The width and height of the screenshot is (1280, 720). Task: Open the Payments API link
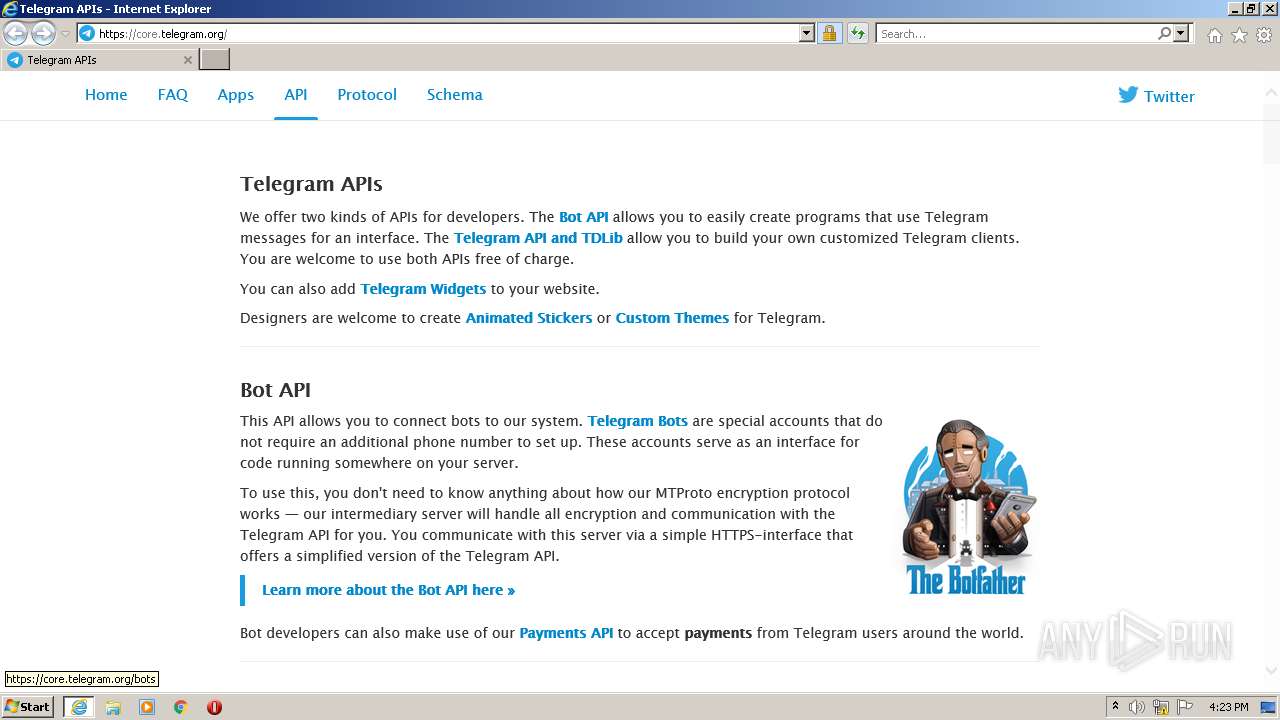click(566, 633)
